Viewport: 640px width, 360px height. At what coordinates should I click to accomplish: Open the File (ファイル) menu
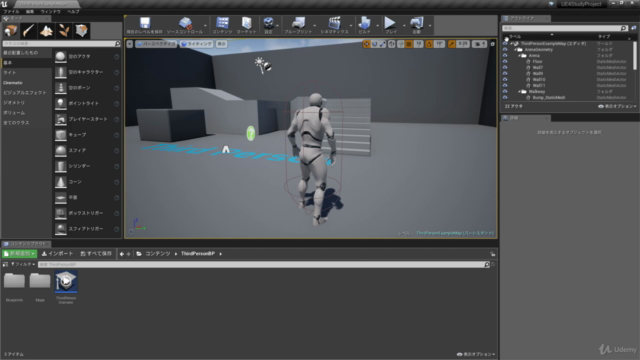pyautogui.click(x=11, y=12)
